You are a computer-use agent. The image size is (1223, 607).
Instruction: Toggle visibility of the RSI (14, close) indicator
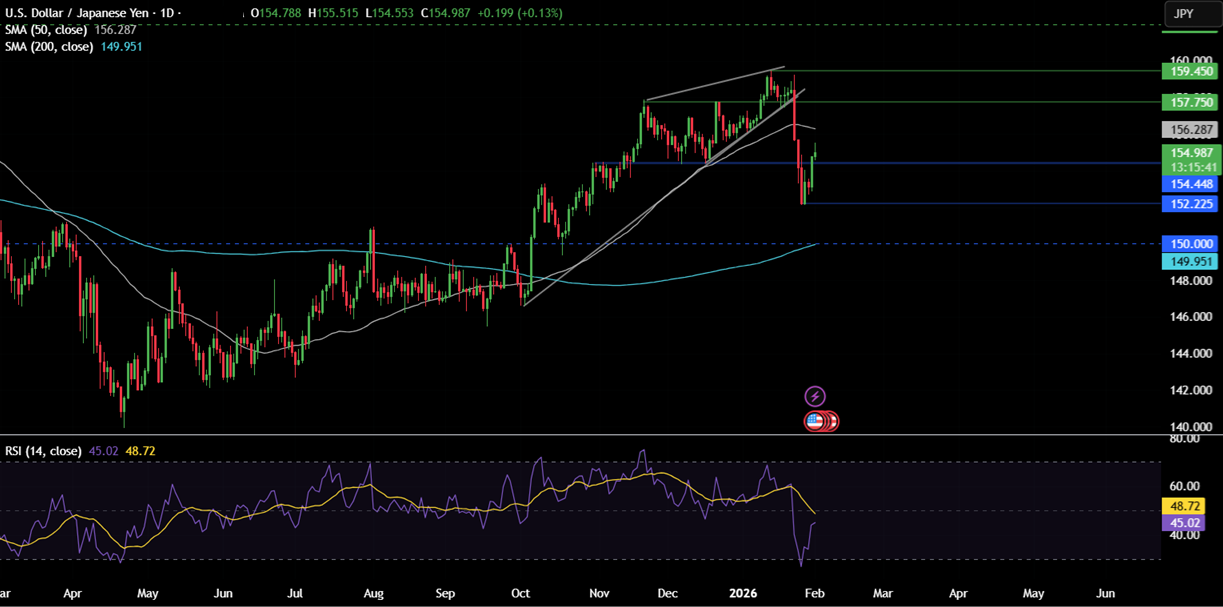tap(45, 451)
